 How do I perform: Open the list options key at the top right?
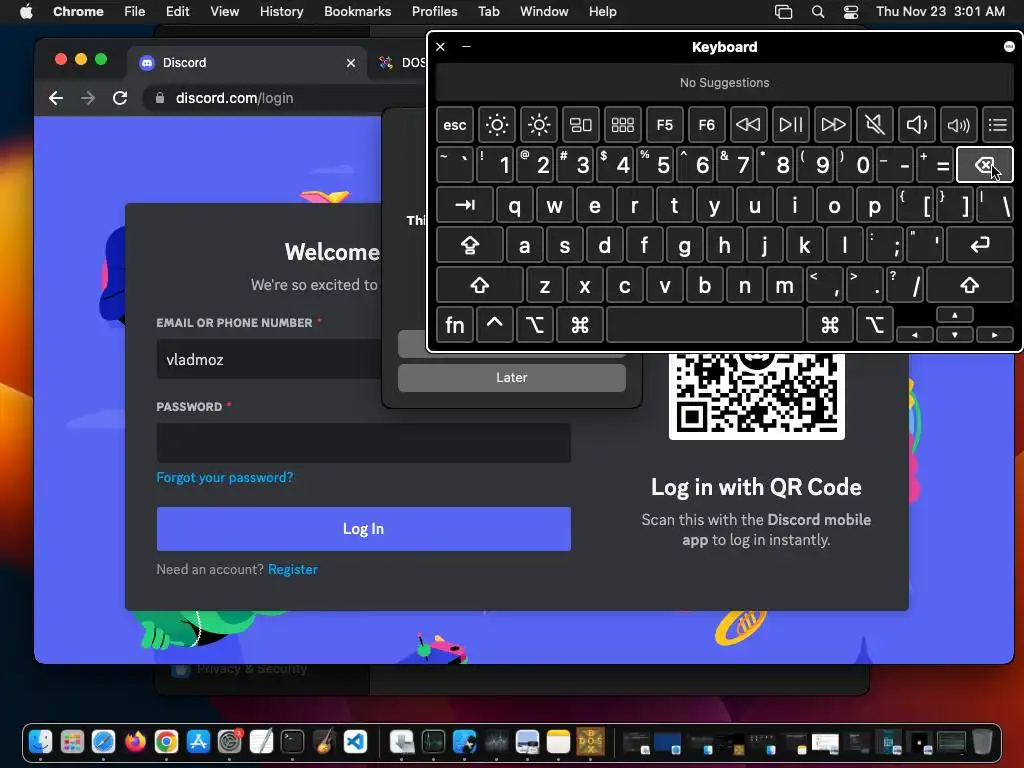click(997, 125)
